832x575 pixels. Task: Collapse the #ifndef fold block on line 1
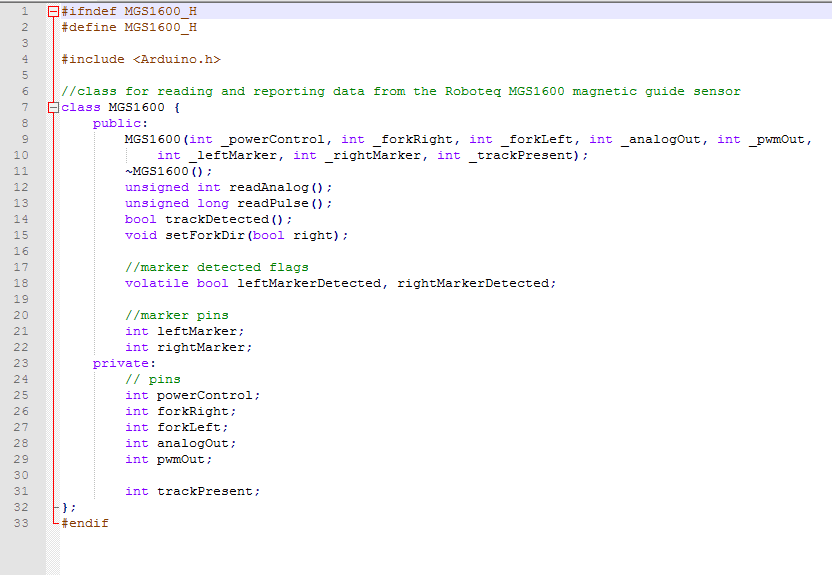[53, 12]
